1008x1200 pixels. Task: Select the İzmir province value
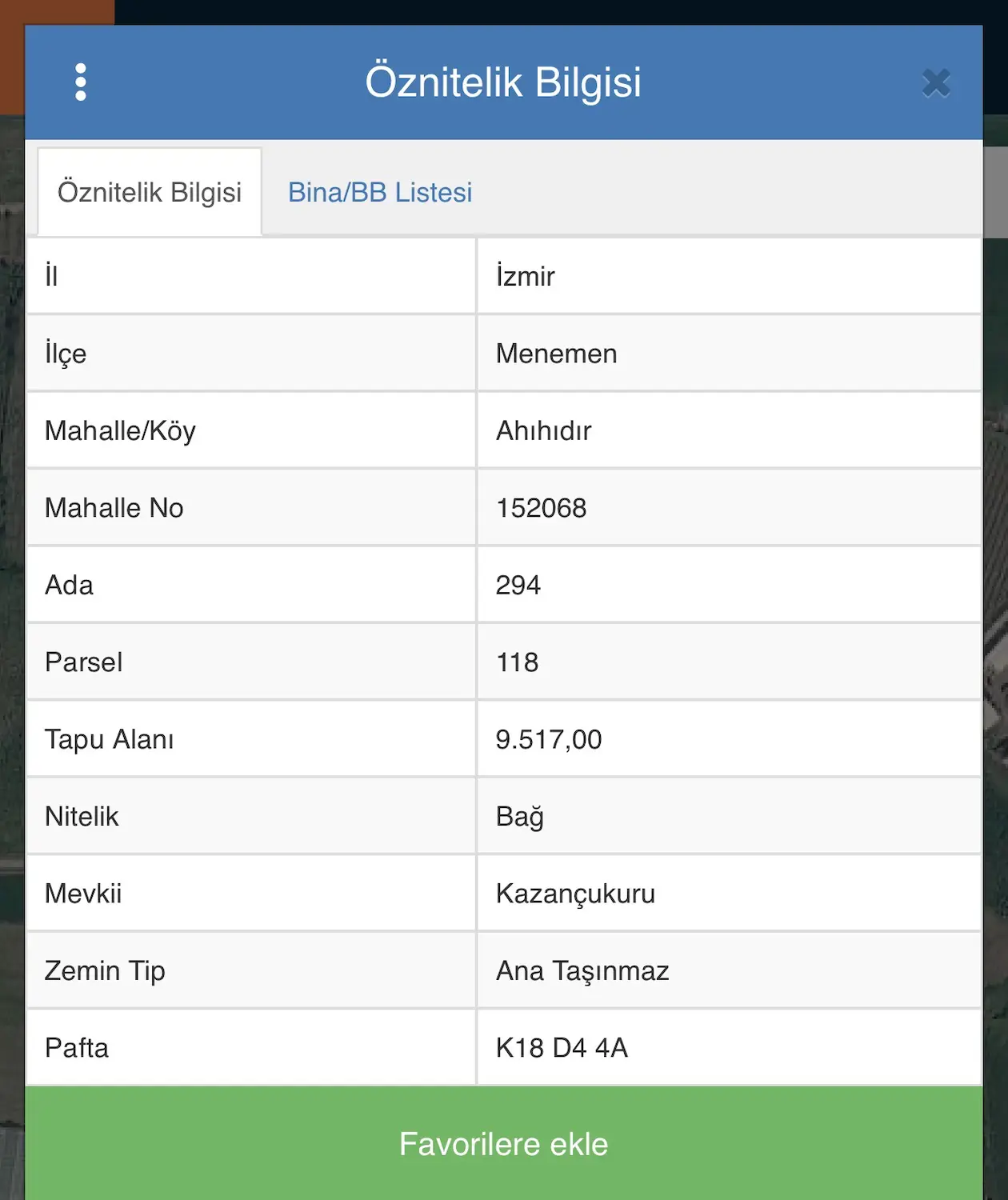526,276
